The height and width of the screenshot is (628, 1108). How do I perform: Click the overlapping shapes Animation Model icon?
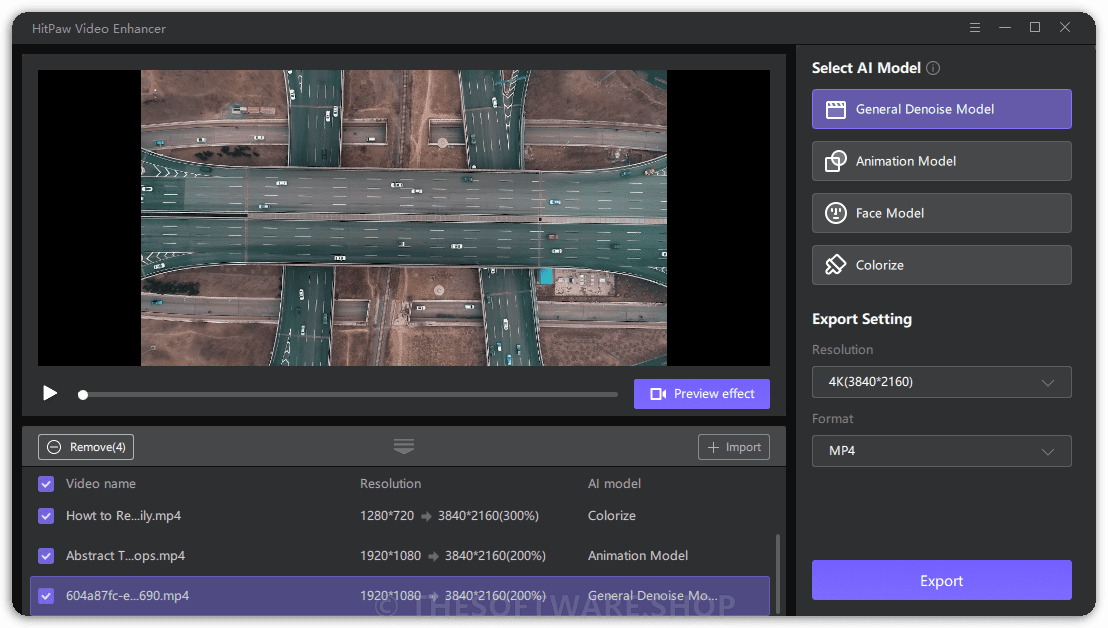point(835,161)
